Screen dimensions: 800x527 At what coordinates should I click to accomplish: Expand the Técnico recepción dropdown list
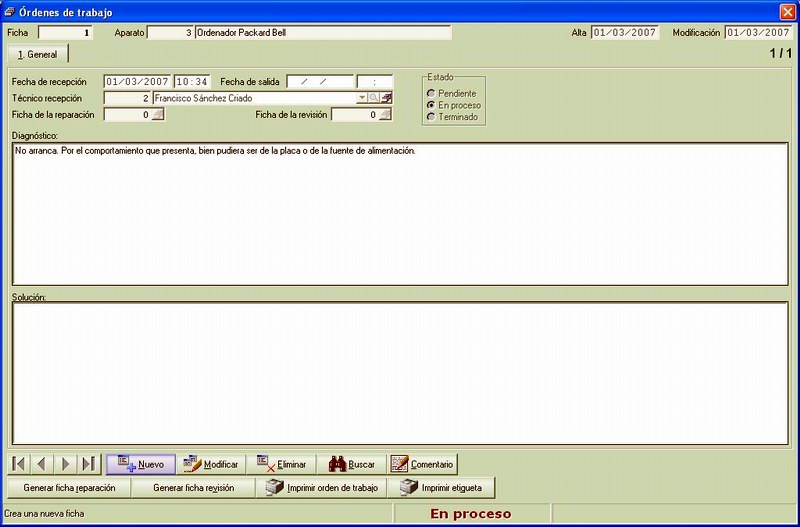tap(362, 98)
